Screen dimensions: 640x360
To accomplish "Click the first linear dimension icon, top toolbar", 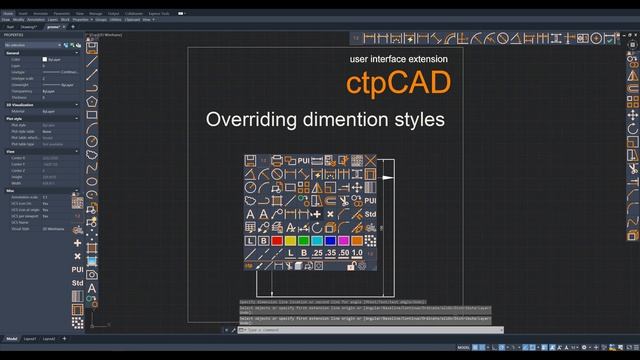I will tap(369, 39).
